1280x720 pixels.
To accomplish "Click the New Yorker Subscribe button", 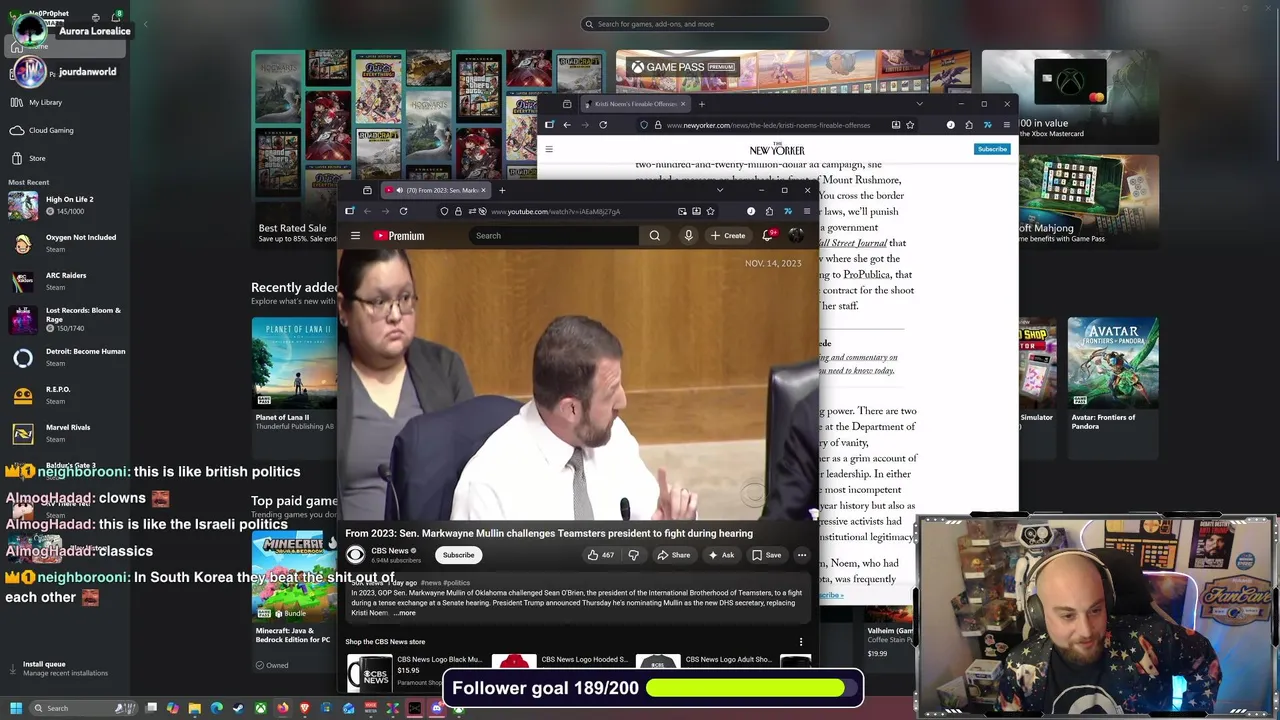I will point(992,149).
